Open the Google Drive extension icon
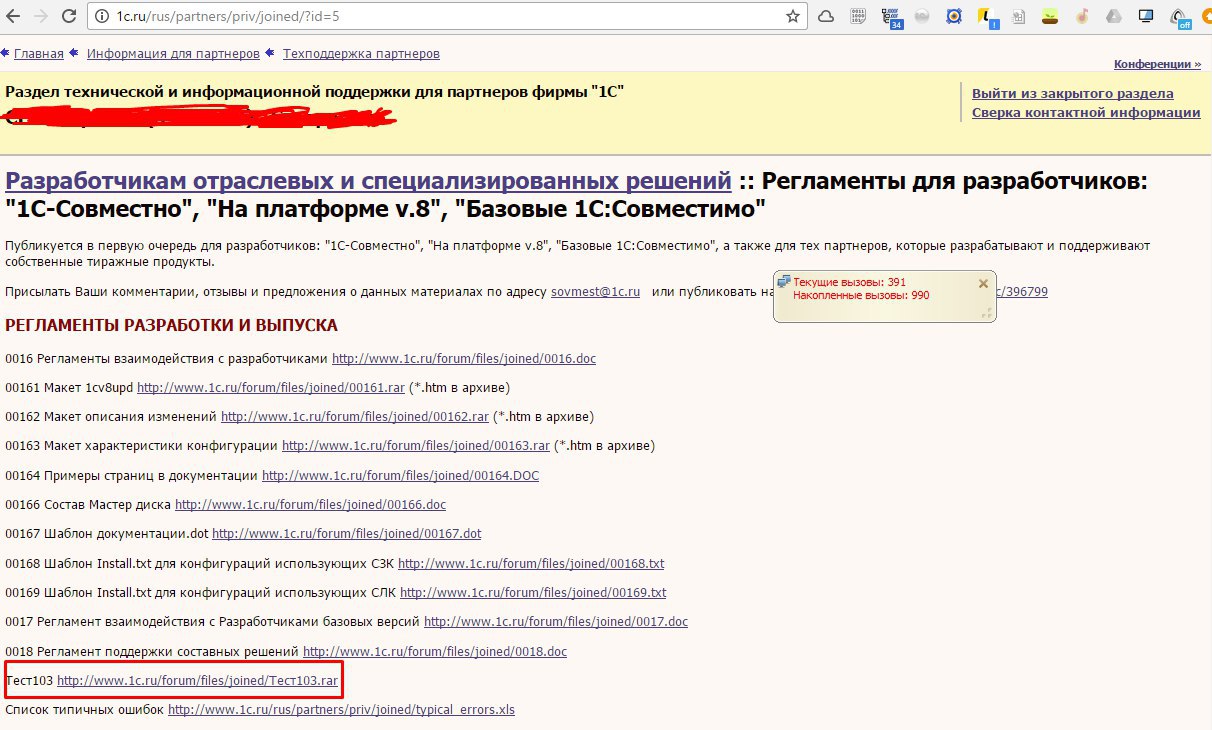 point(1114,16)
